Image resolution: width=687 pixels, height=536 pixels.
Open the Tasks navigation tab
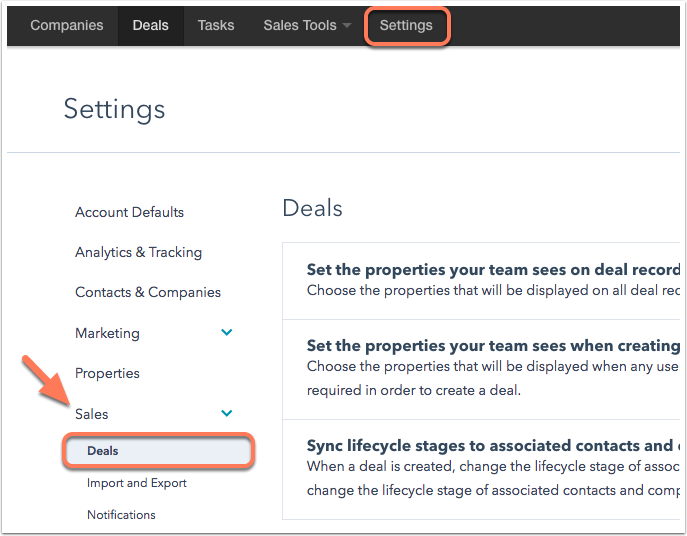coord(216,25)
